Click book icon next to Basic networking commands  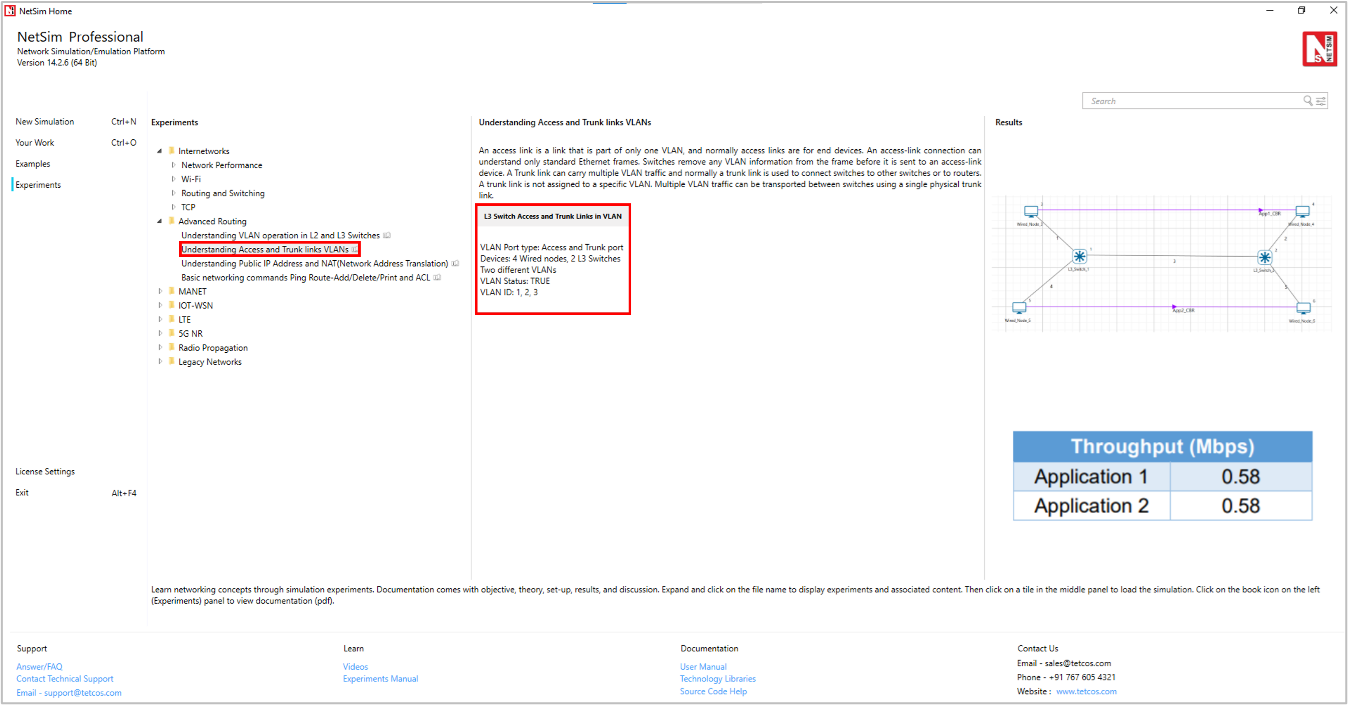pyautogui.click(x=437, y=278)
